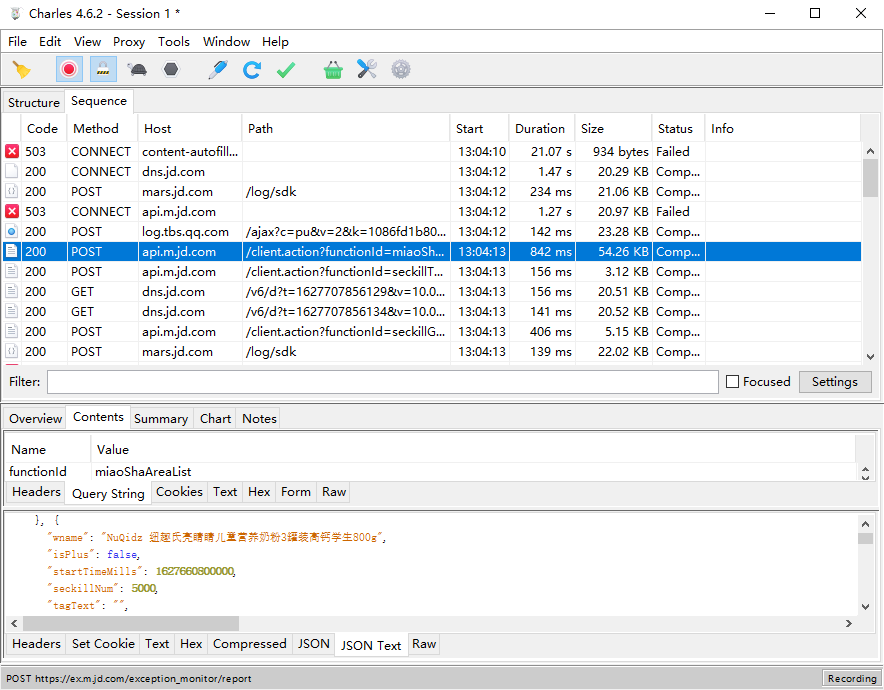The image size is (884, 690).
Task: Click right arrow of response horizontal scrollbar
Action: pos(848,623)
